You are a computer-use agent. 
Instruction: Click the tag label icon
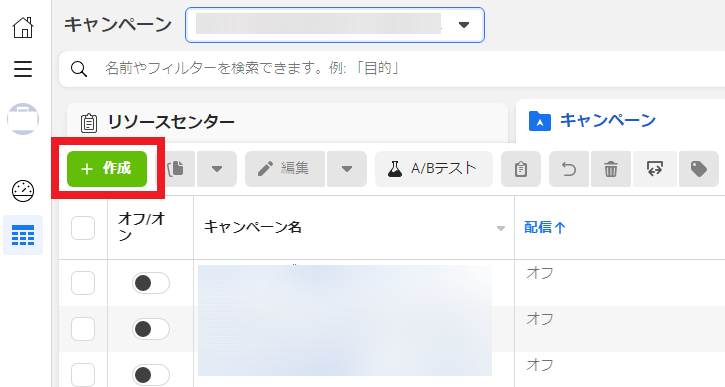pyautogui.click(x=699, y=169)
